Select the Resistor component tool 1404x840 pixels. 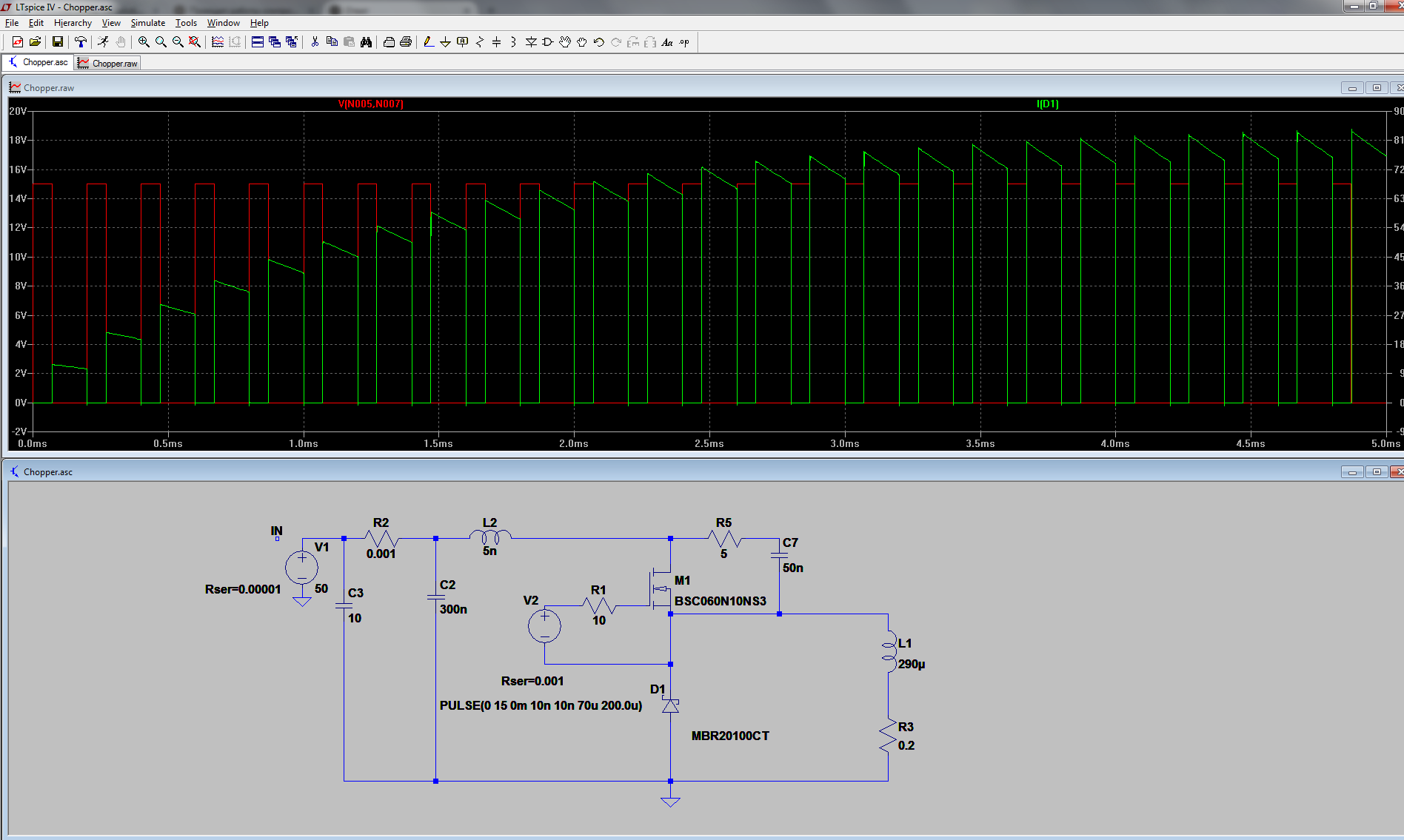[x=479, y=42]
